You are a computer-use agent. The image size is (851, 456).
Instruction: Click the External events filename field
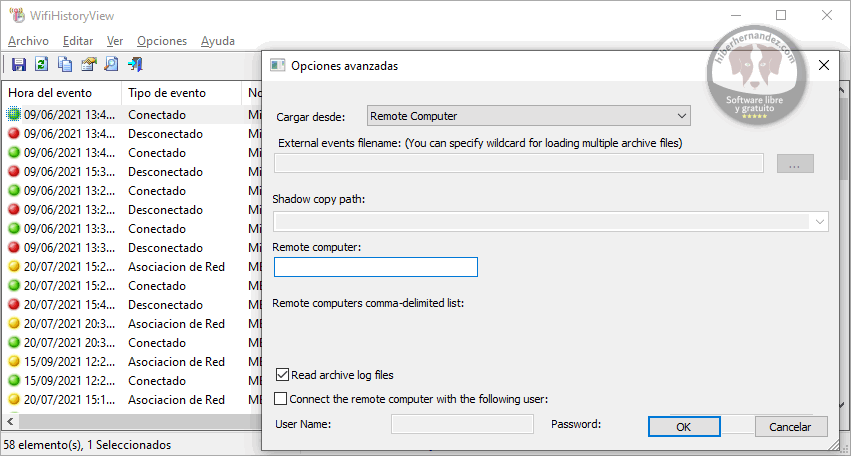(519, 163)
